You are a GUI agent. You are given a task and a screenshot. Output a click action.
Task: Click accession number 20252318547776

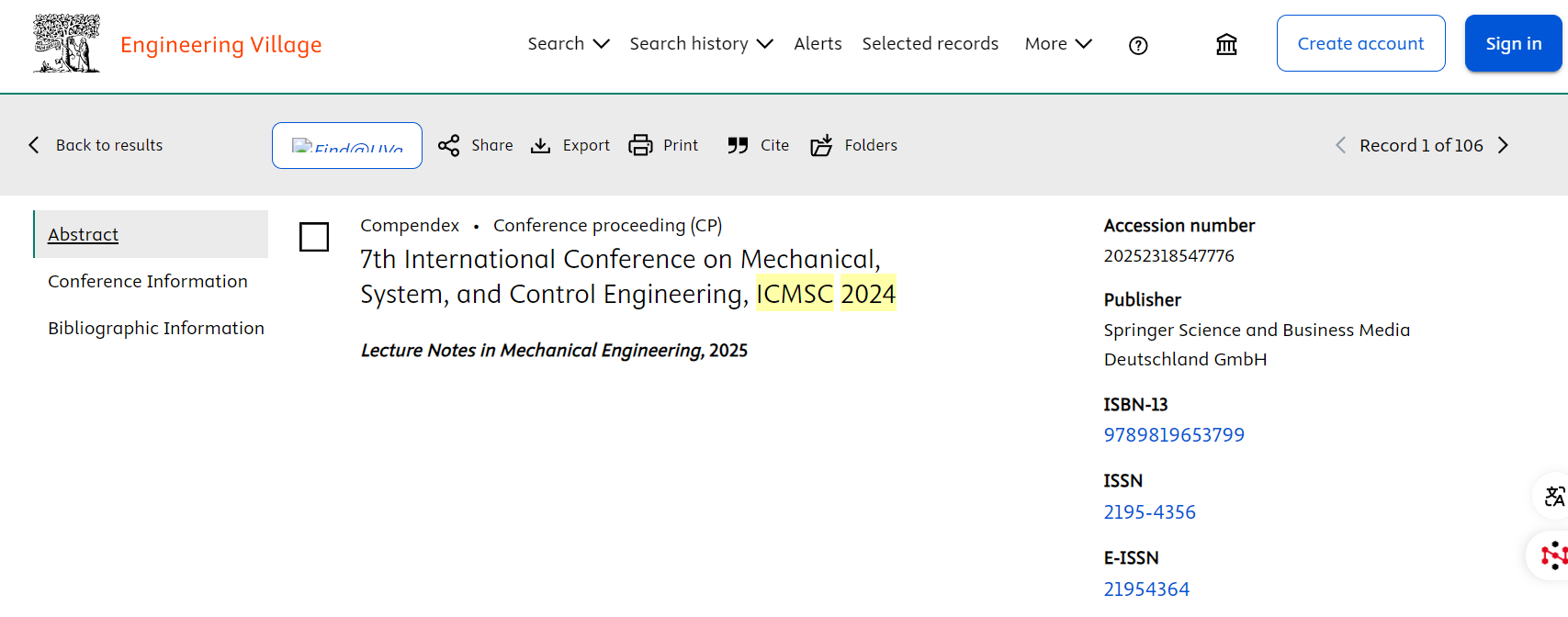pyautogui.click(x=1169, y=255)
